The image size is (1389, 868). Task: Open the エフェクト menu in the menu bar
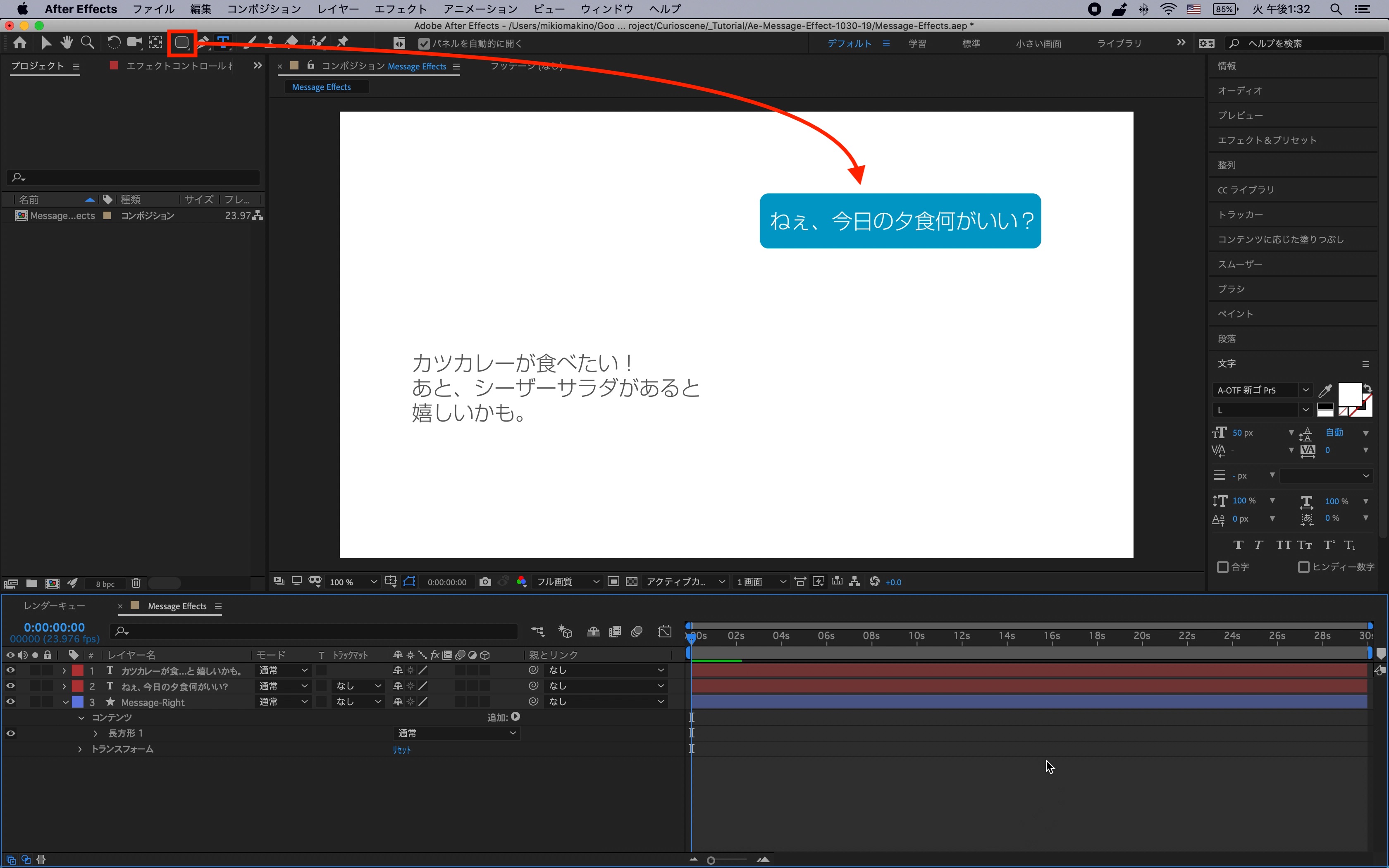click(x=400, y=9)
